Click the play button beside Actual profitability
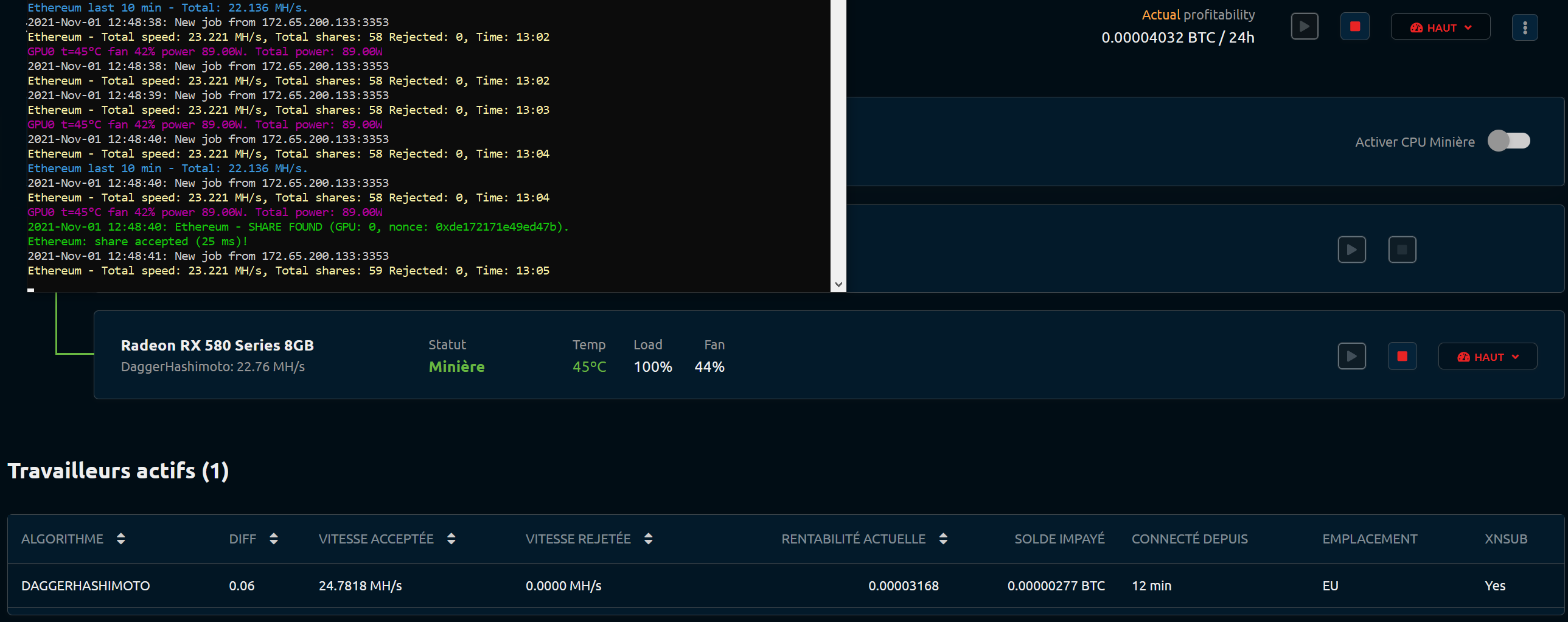The height and width of the screenshot is (622, 1568). [x=1305, y=27]
